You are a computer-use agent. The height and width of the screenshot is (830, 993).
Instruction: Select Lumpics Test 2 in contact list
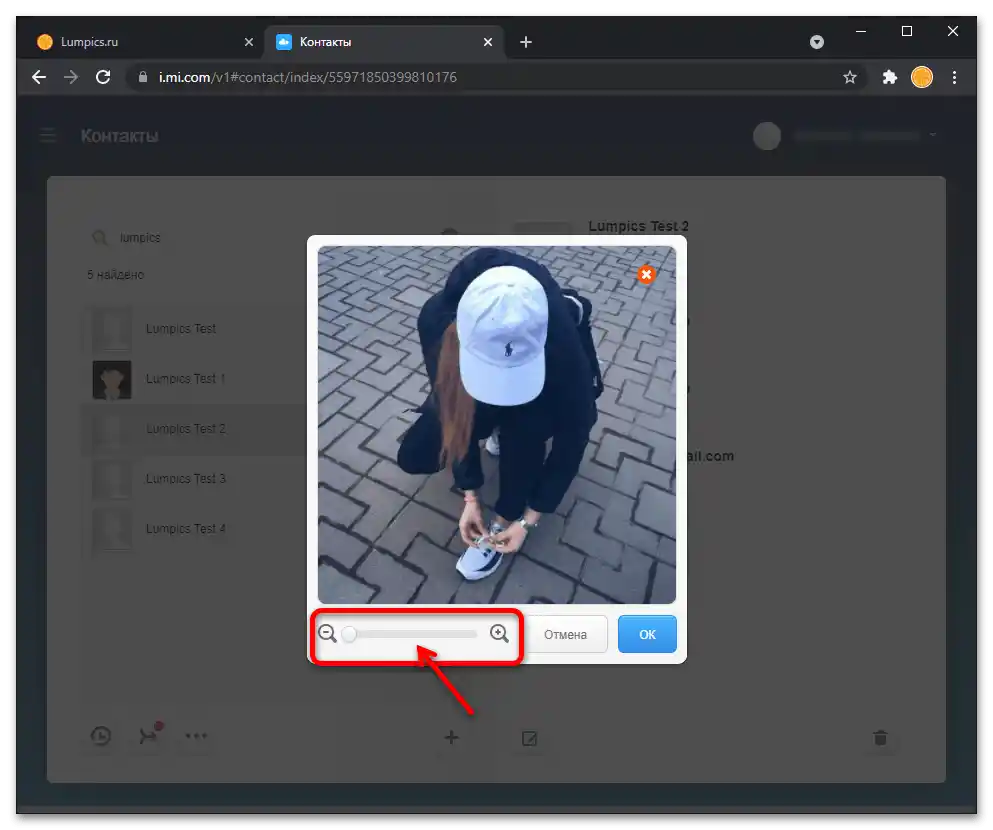pos(193,429)
